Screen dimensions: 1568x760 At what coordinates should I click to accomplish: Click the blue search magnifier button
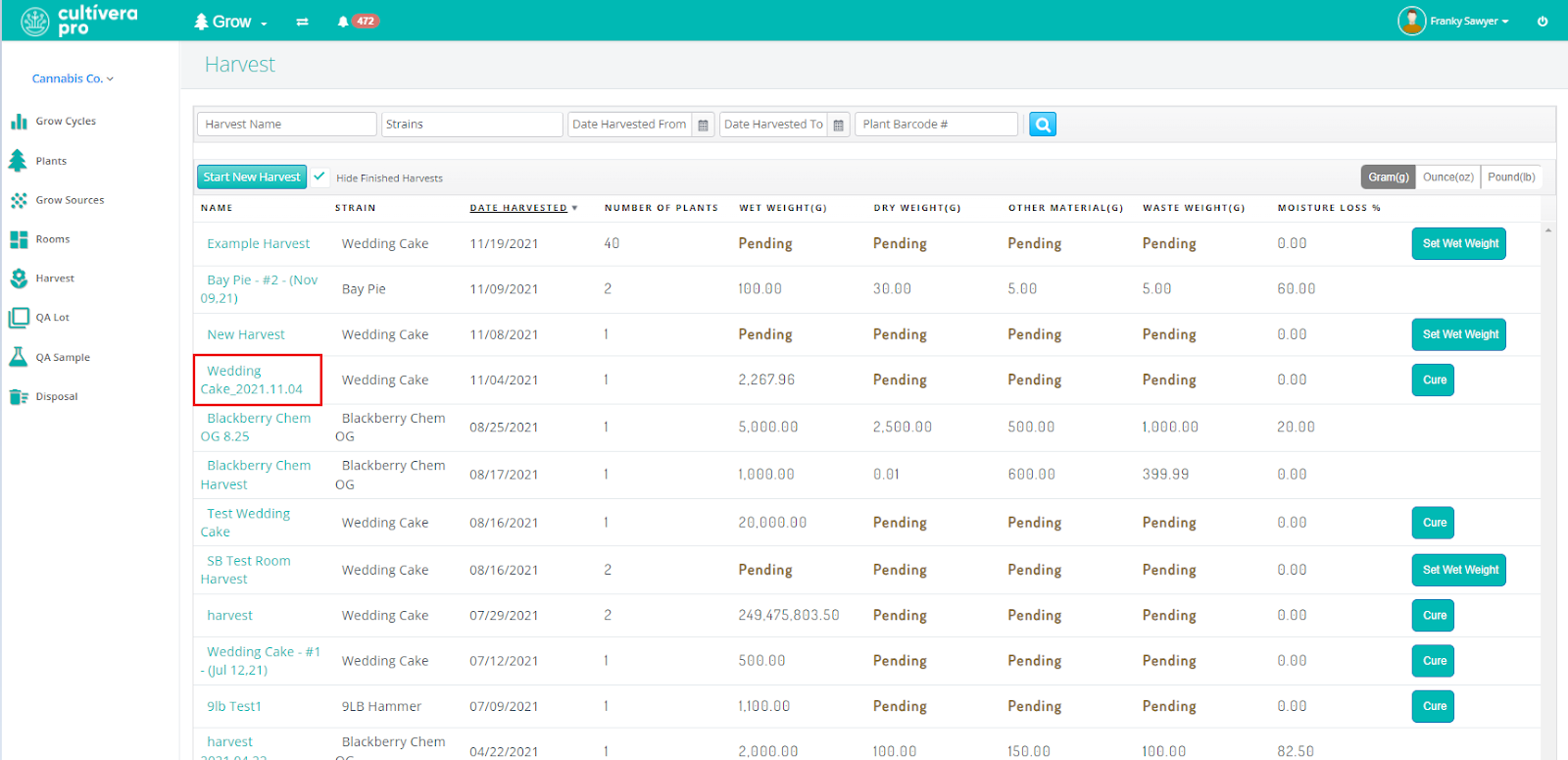click(x=1043, y=125)
